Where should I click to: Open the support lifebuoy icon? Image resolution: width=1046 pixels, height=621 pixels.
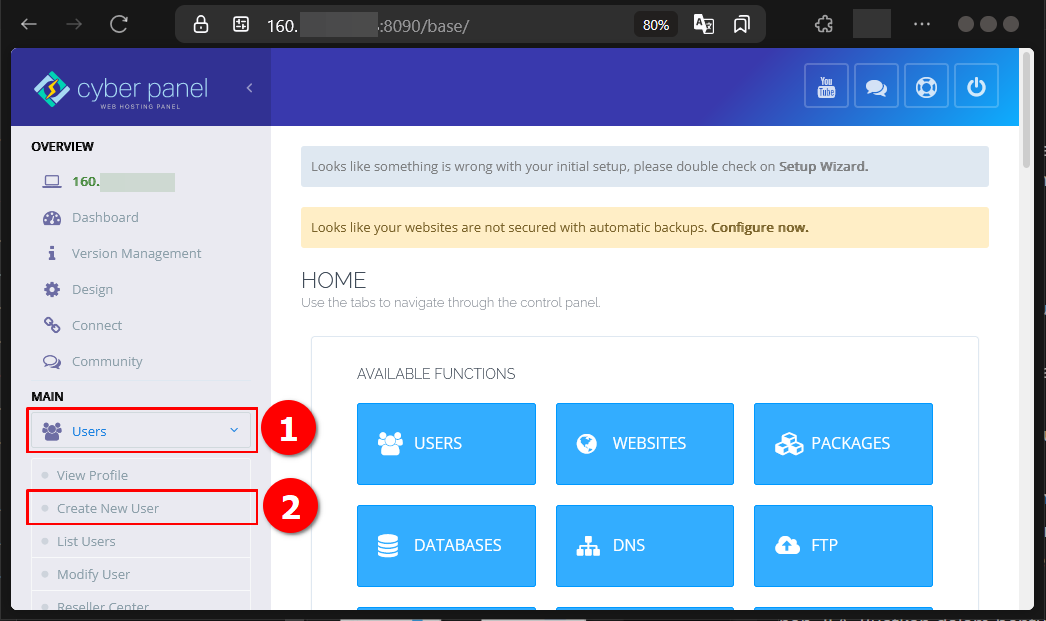[926, 85]
